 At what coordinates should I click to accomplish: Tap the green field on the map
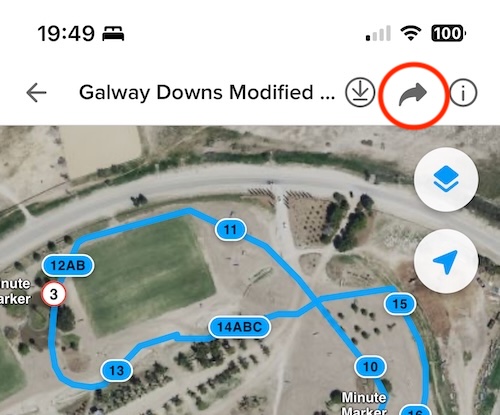pyautogui.click(x=145, y=275)
